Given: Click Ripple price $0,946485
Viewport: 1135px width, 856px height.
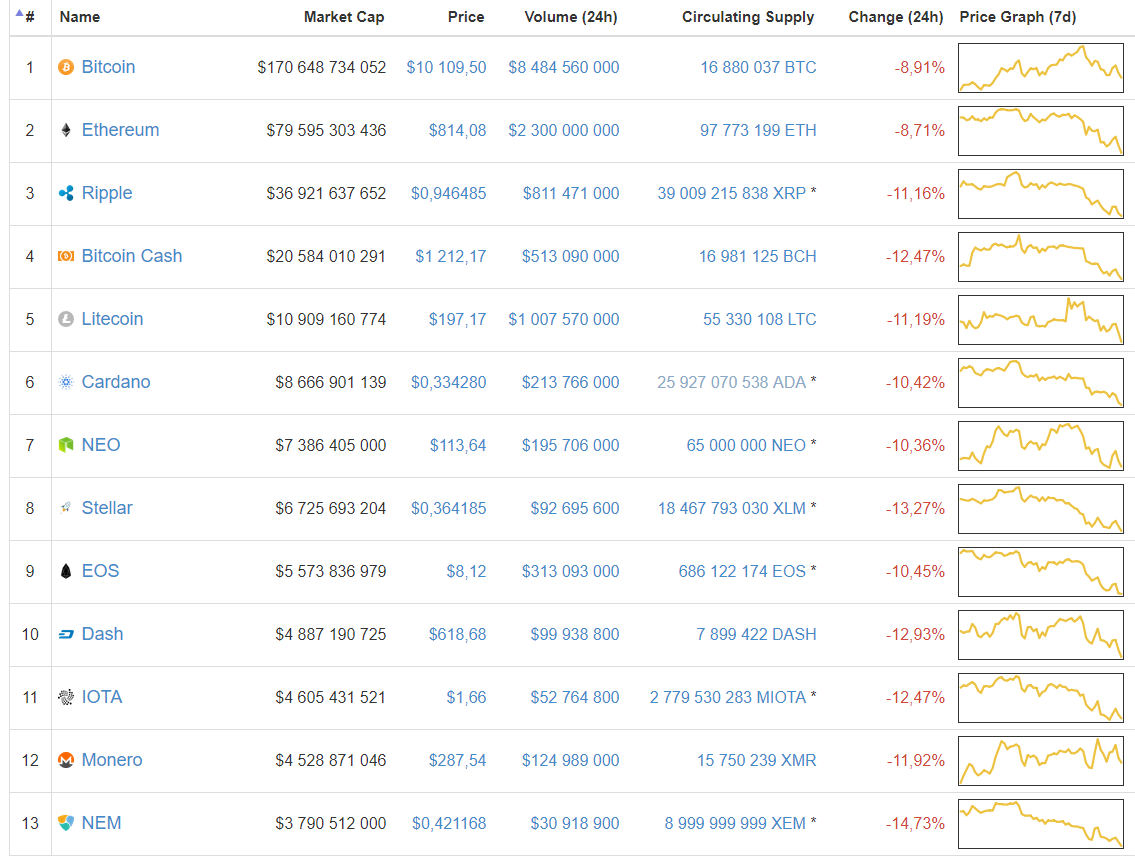Looking at the screenshot, I should pos(449,194).
